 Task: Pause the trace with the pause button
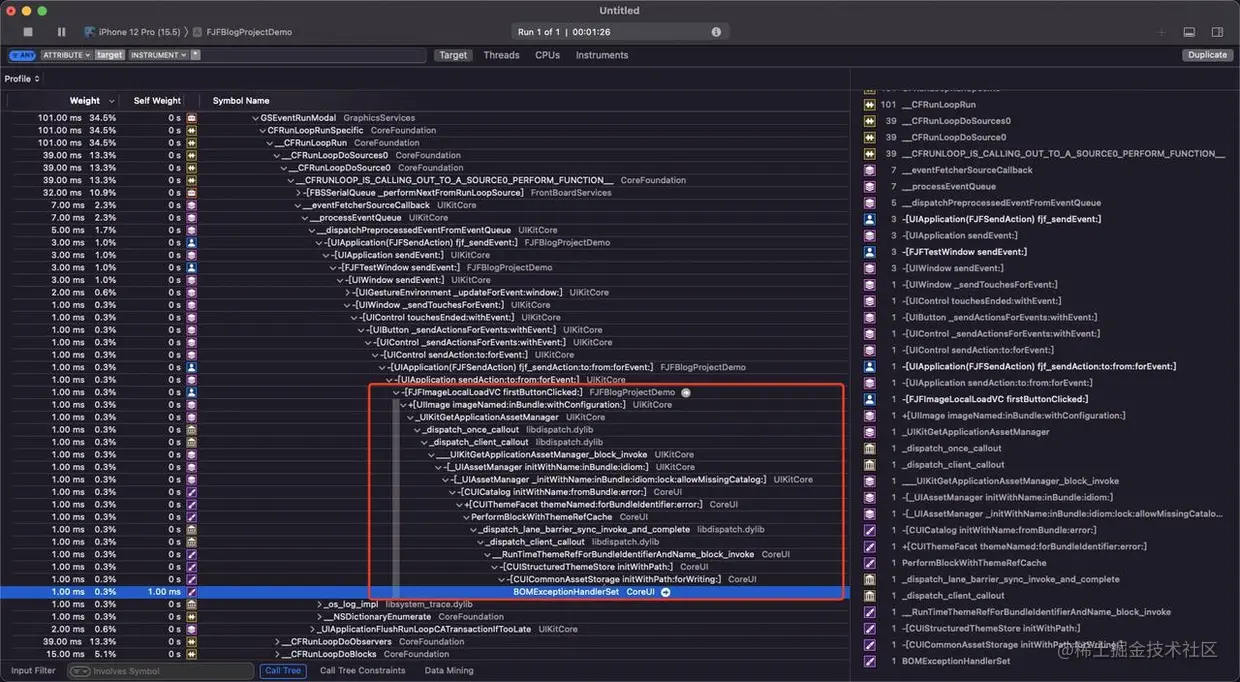[x=62, y=32]
